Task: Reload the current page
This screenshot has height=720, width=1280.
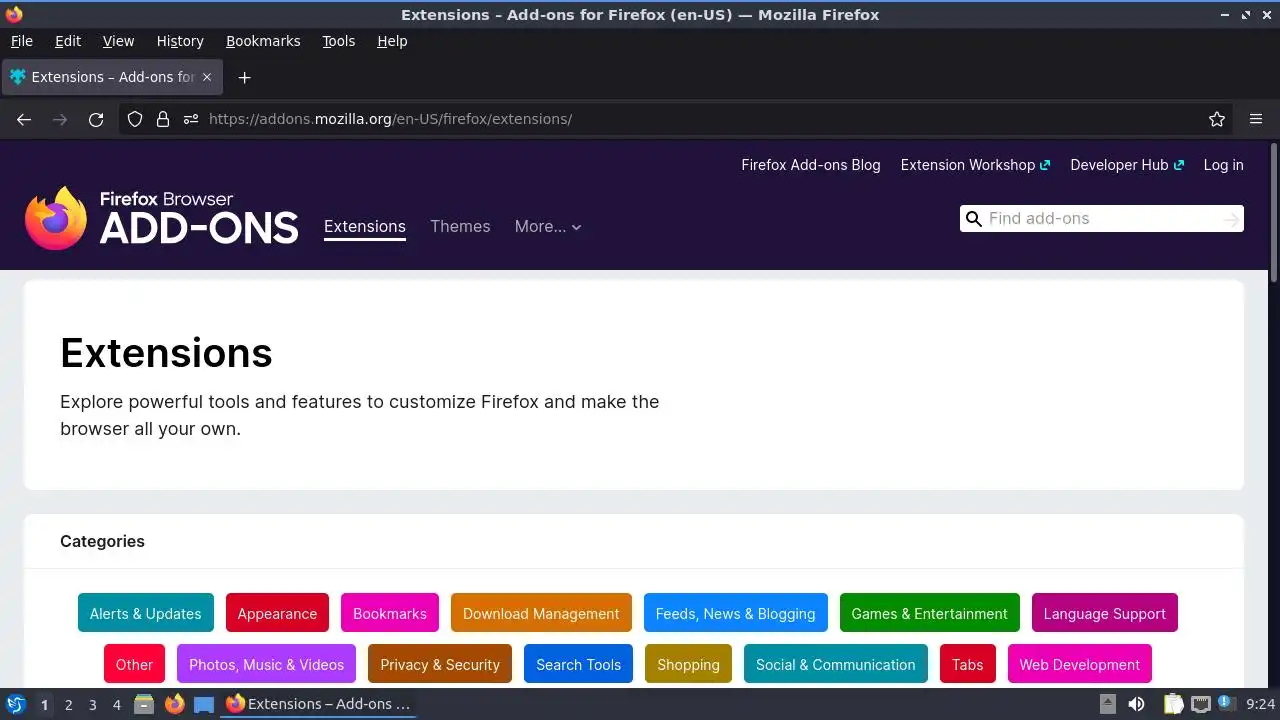Action: pos(96,119)
